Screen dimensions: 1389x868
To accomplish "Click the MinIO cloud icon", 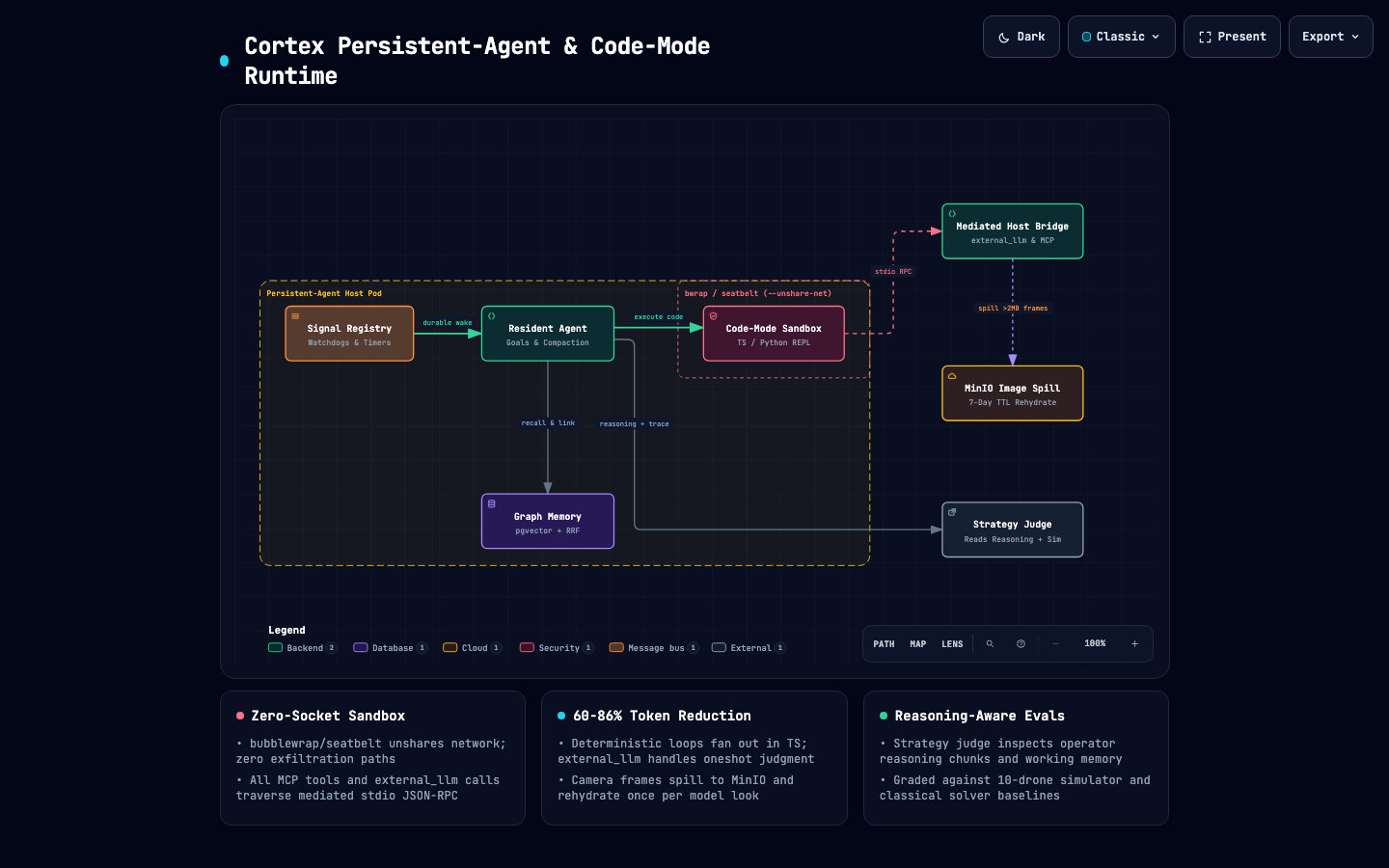I will [952, 376].
